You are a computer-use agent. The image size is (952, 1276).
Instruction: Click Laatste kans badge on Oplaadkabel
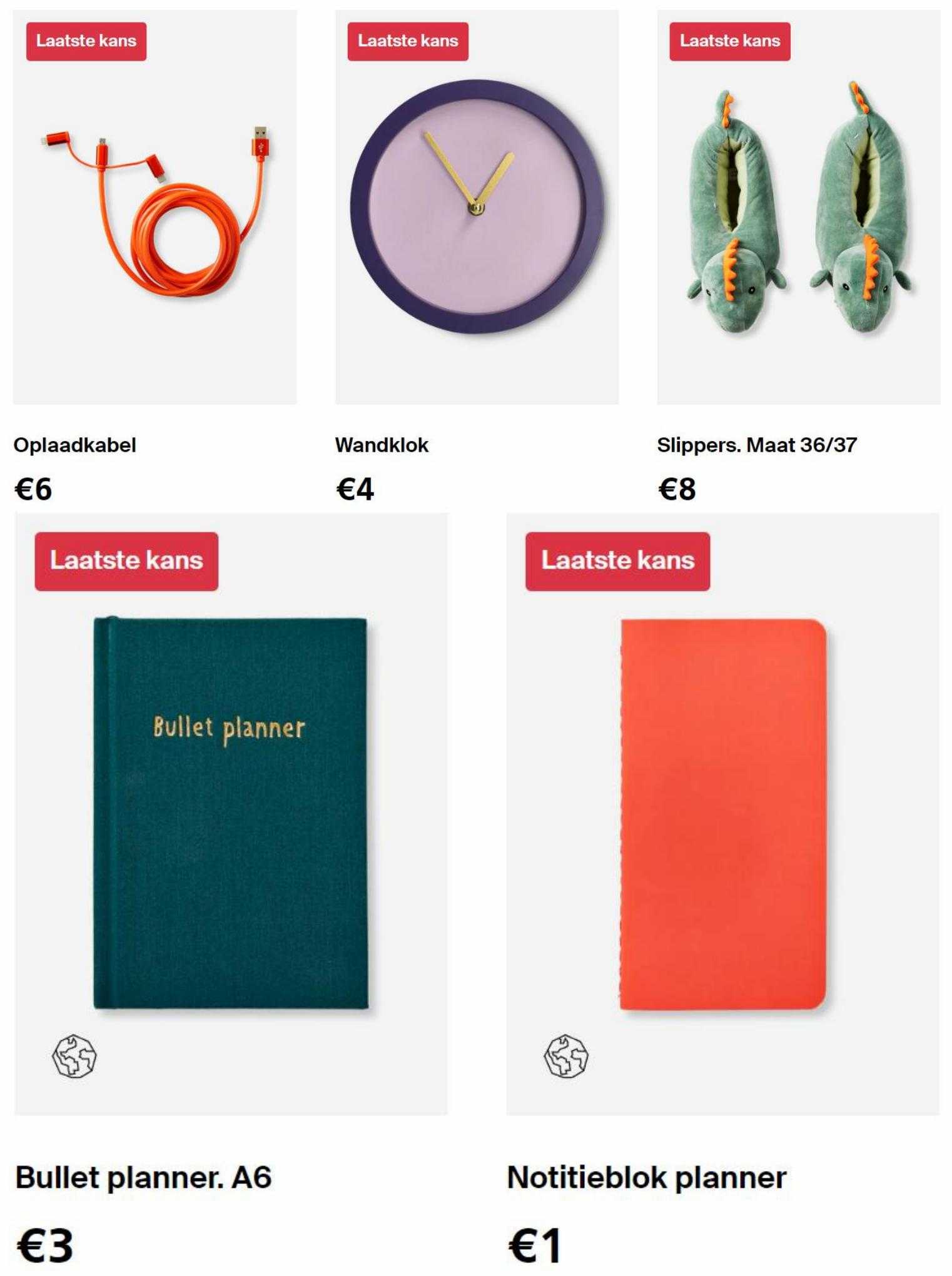point(86,41)
